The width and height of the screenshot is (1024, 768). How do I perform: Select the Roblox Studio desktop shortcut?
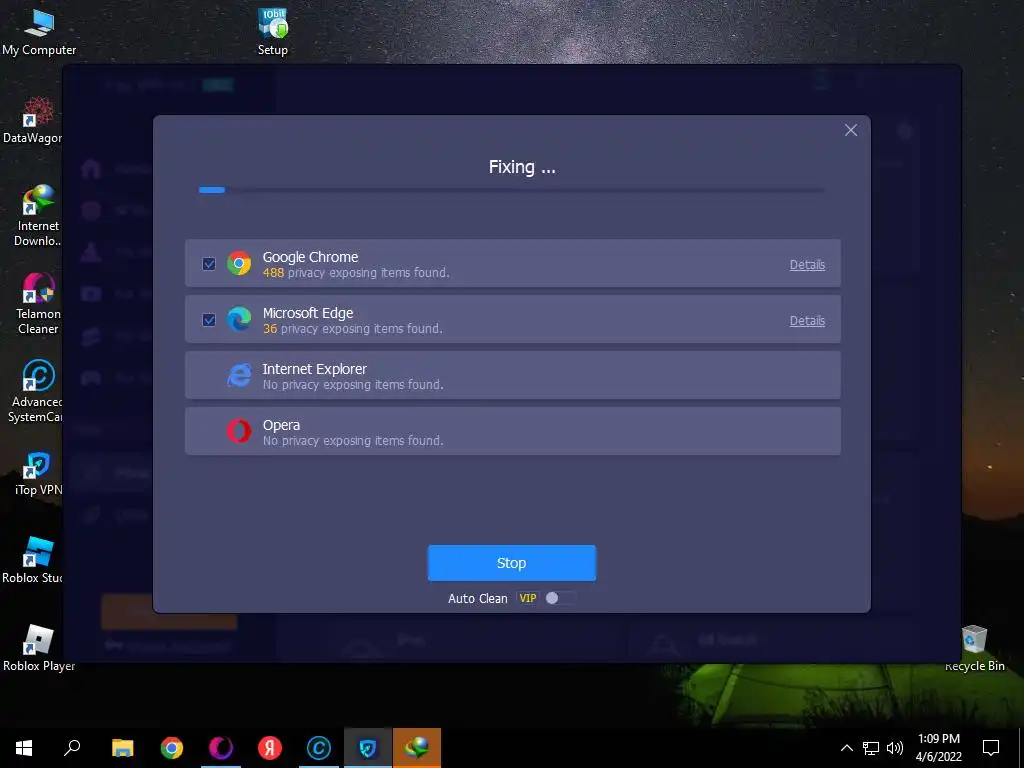tap(33, 560)
